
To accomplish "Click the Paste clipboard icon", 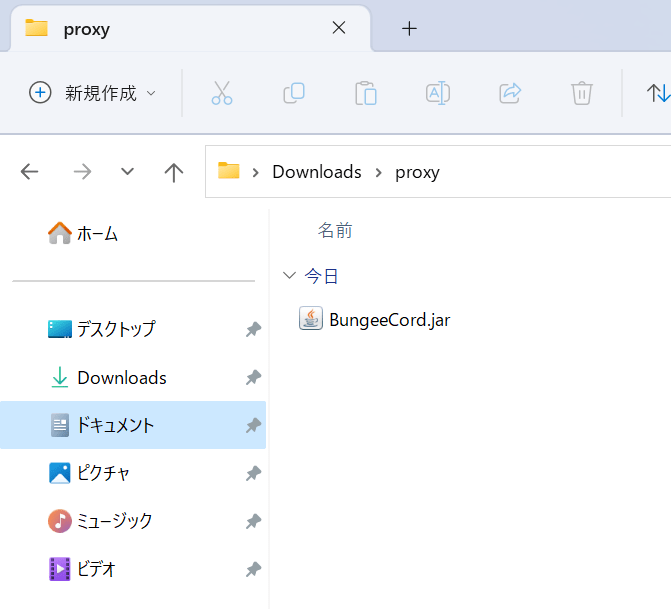I will point(366,93).
